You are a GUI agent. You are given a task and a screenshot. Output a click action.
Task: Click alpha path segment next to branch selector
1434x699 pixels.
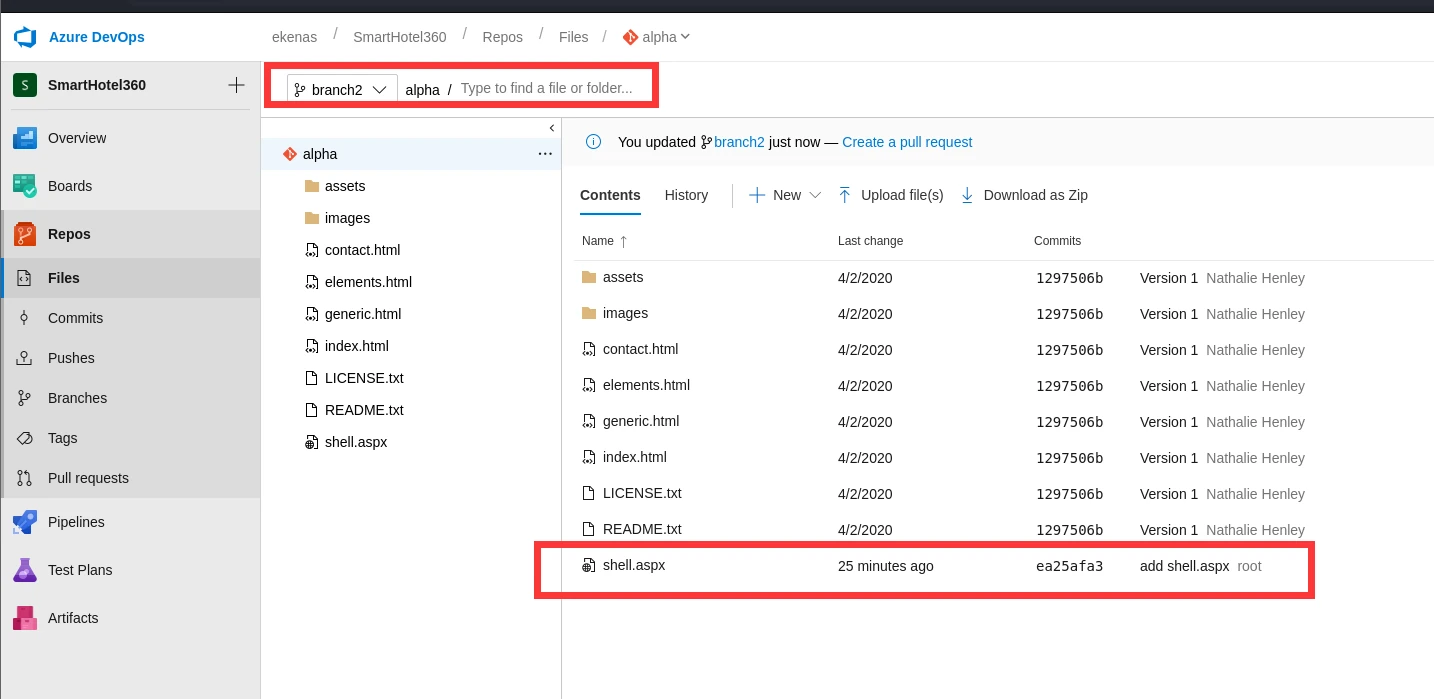coord(422,89)
